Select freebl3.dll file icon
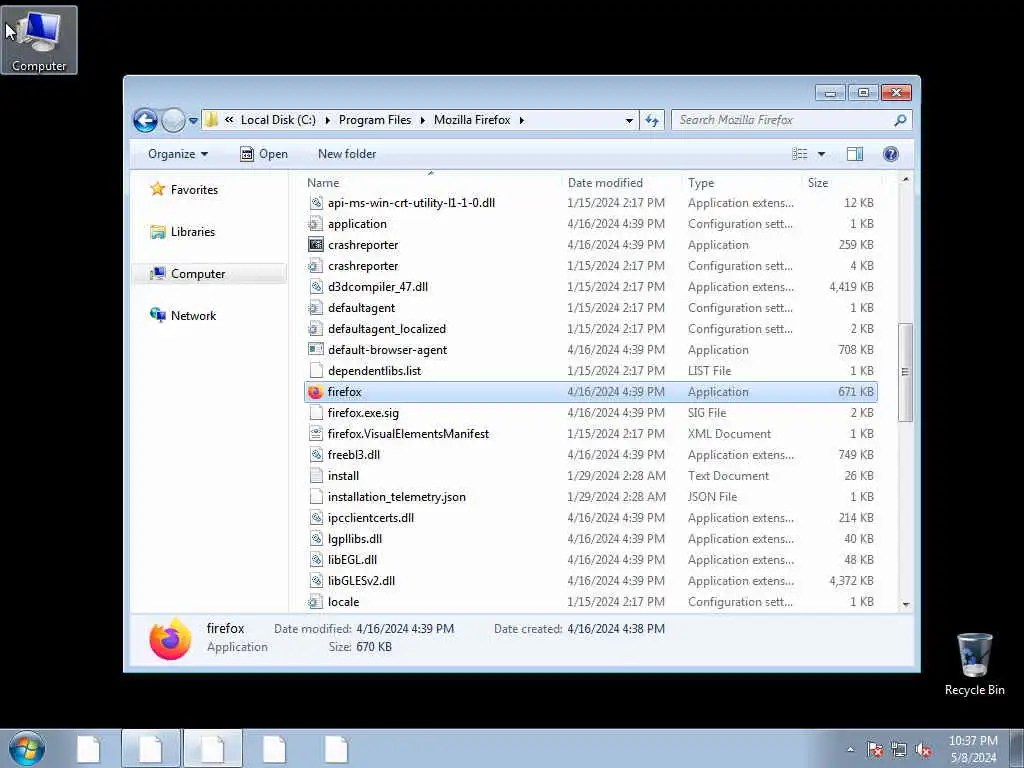 tap(315, 455)
